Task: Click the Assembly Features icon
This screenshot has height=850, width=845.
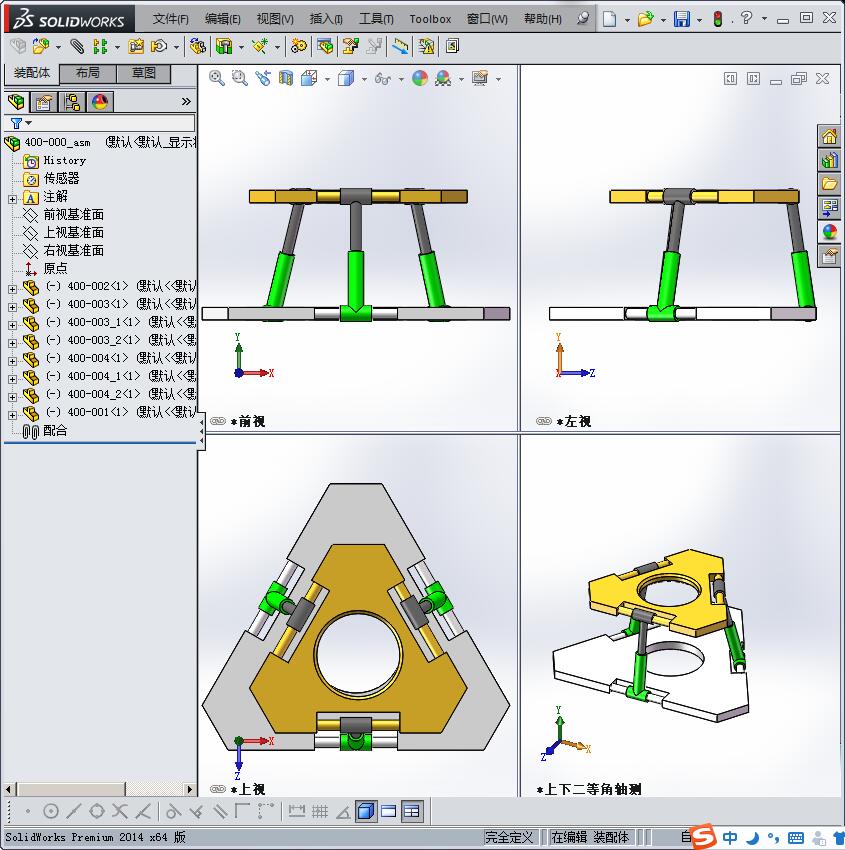Action: click(x=224, y=47)
